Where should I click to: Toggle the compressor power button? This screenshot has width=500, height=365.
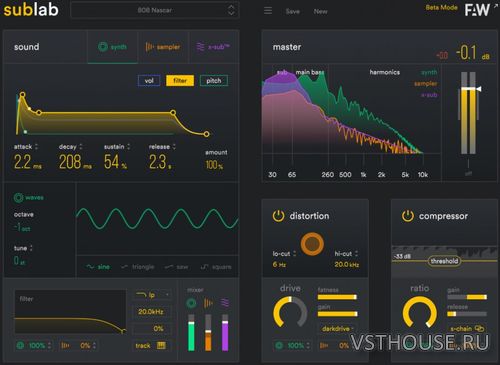pyautogui.click(x=407, y=216)
